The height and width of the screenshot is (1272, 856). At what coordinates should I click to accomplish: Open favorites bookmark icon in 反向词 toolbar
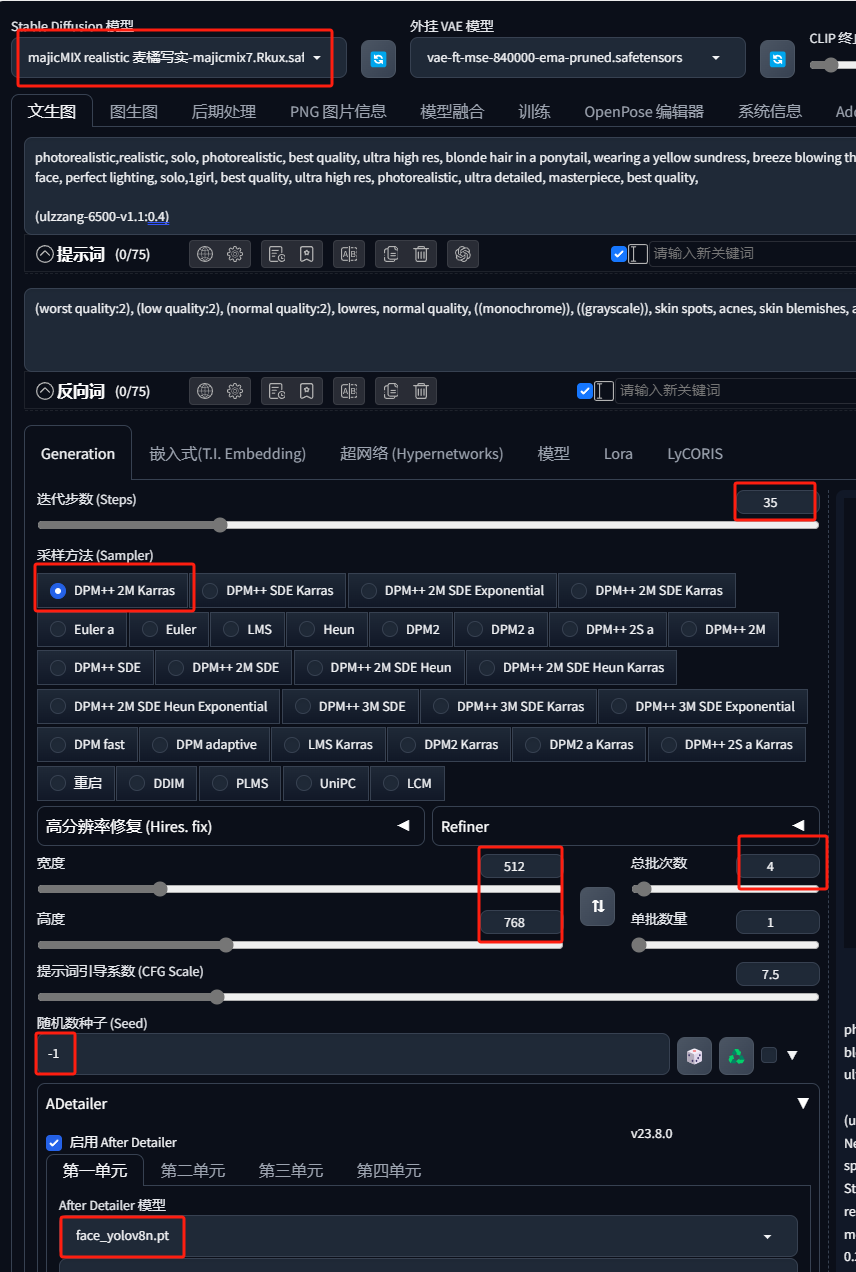[x=307, y=391]
